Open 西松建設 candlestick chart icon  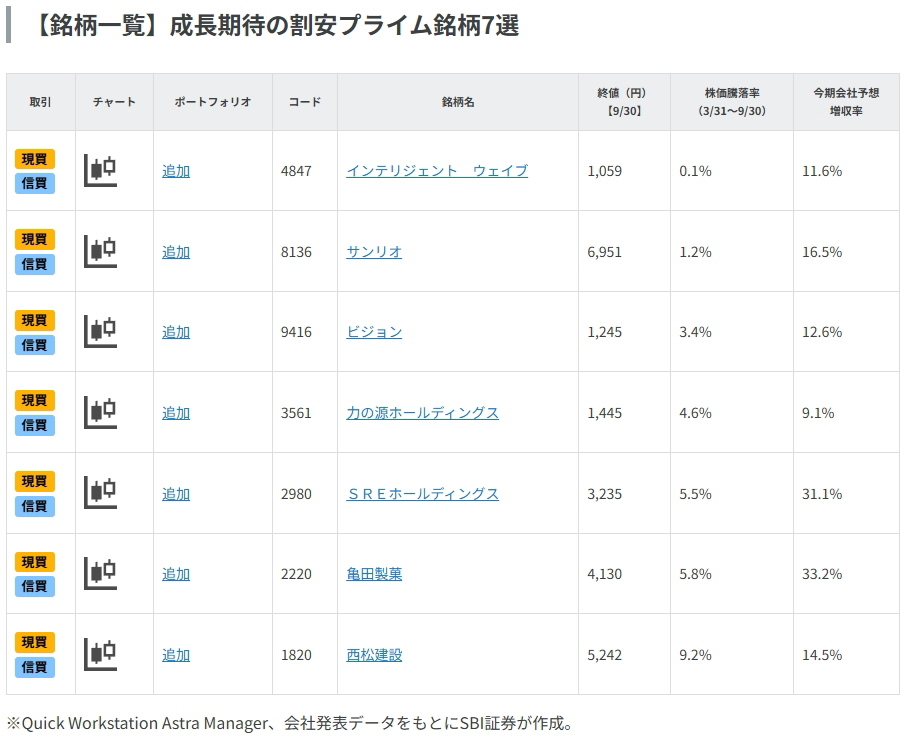point(100,654)
